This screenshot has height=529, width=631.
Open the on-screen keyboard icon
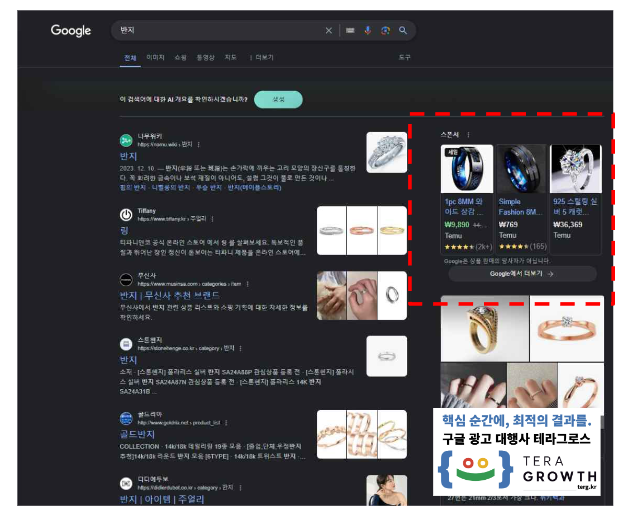350,31
